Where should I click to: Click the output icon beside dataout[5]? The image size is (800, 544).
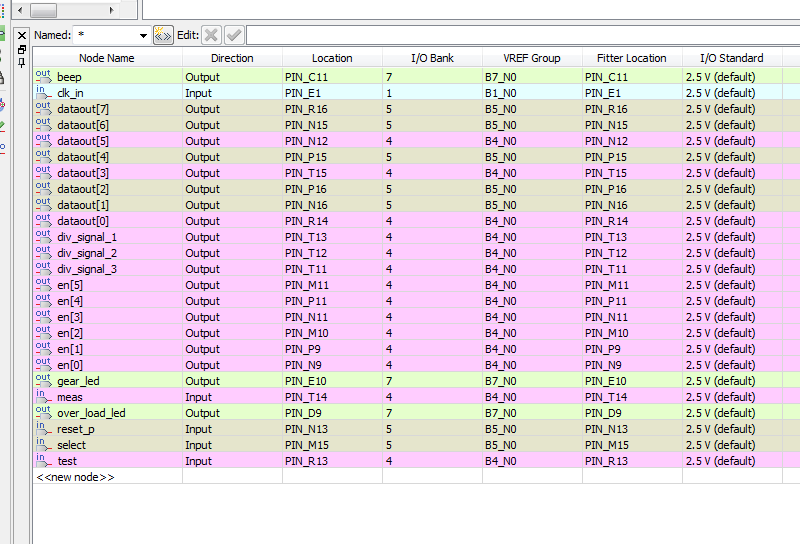(43, 140)
